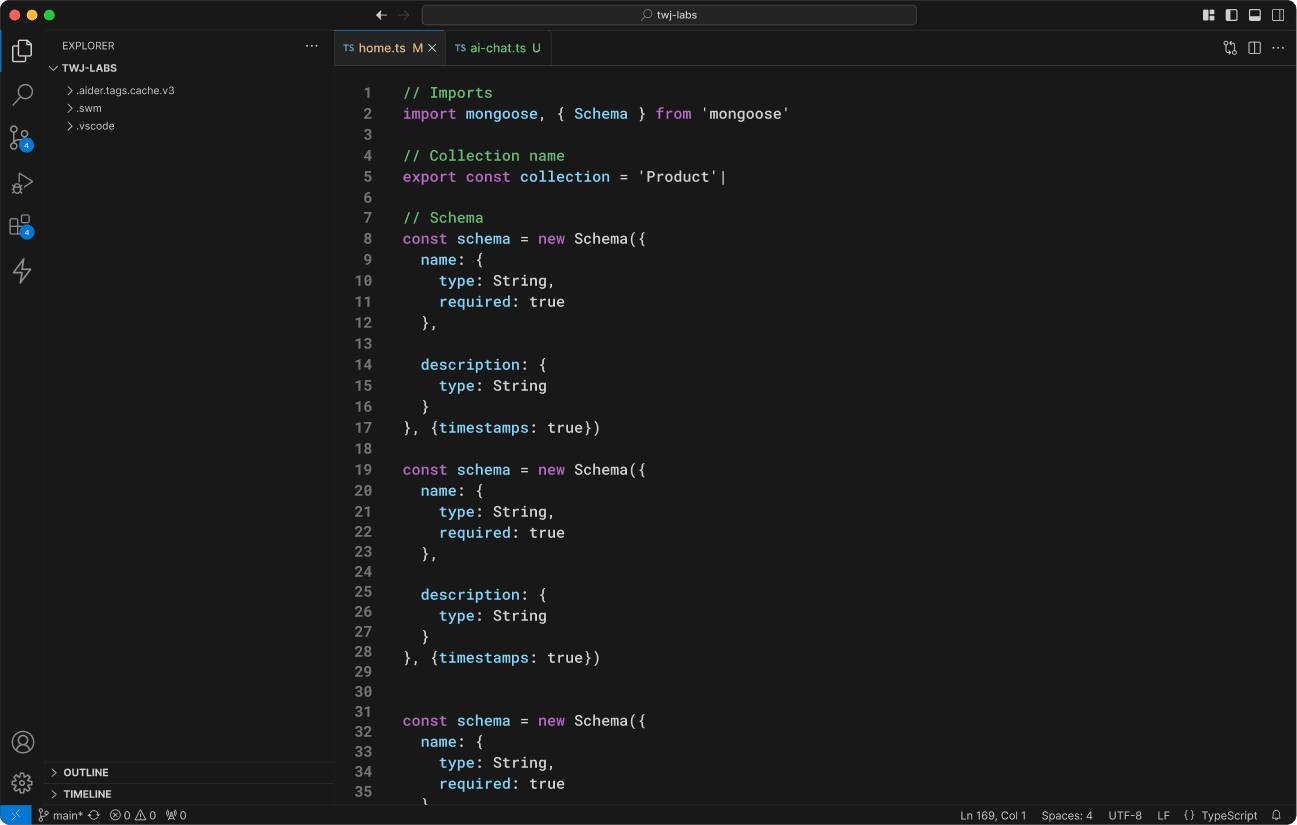The width and height of the screenshot is (1297, 825).
Task: Open the Search view in the activity bar
Action: (x=21, y=95)
